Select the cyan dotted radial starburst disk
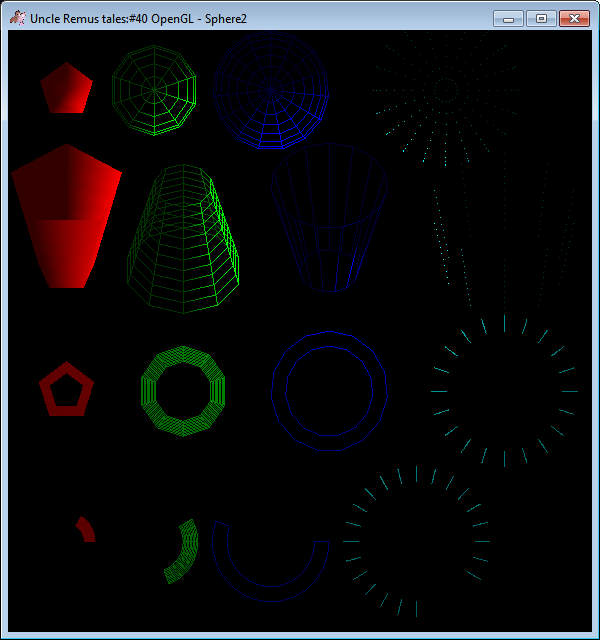The height and width of the screenshot is (640, 600). click(x=446, y=90)
